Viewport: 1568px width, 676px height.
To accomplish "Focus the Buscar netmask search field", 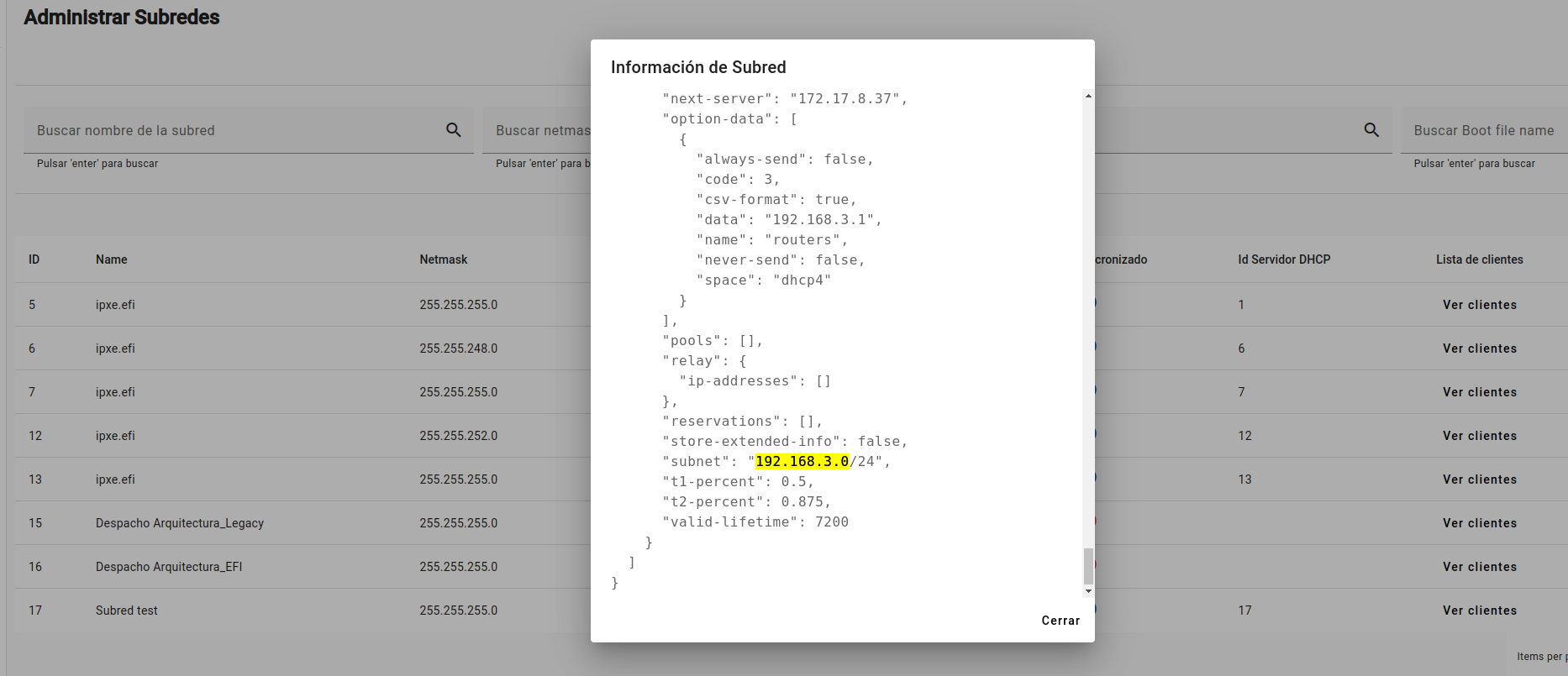I will (542, 130).
